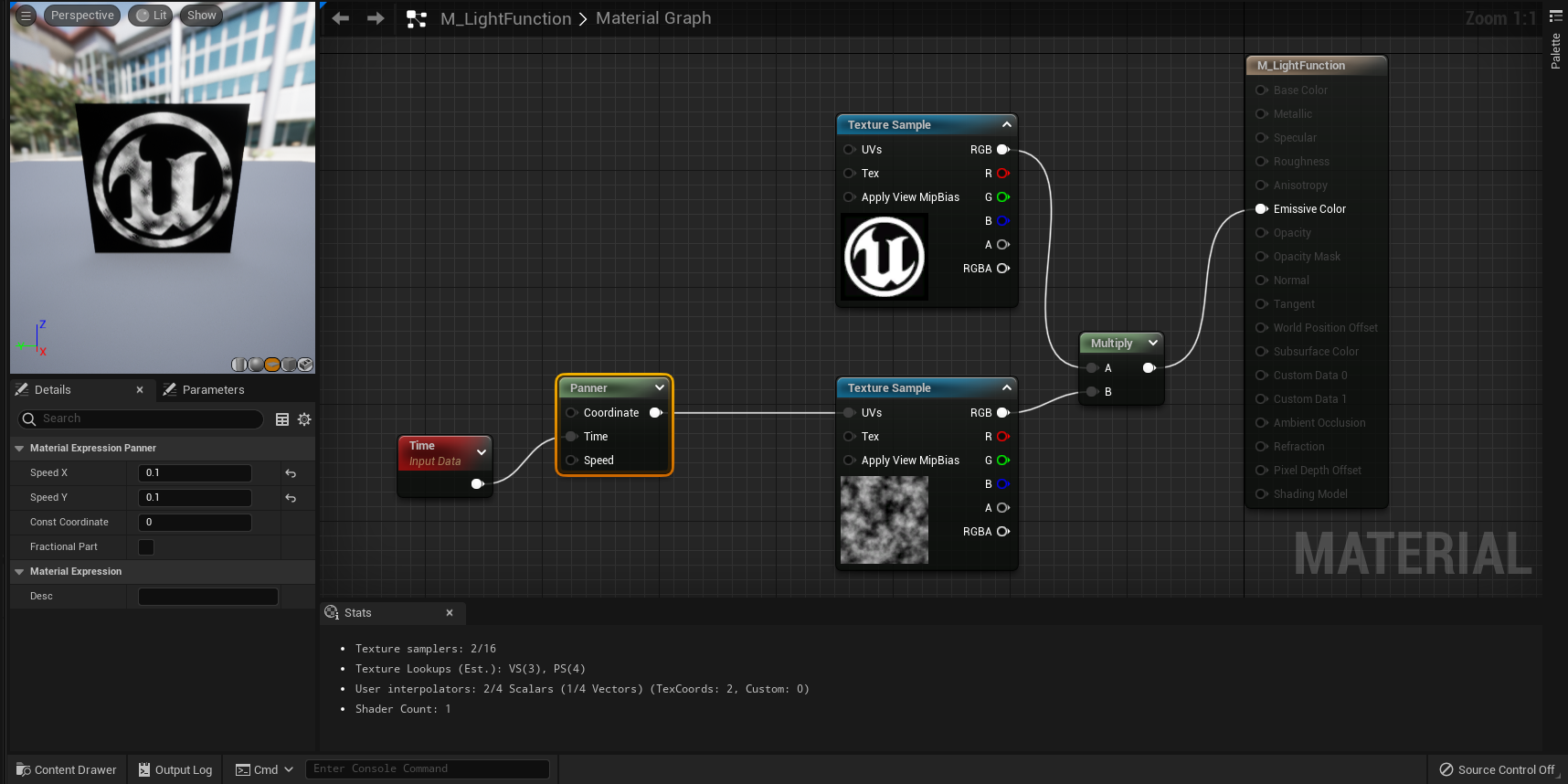Navigate back in the material graph
The image size is (1568, 784).
coord(341,18)
